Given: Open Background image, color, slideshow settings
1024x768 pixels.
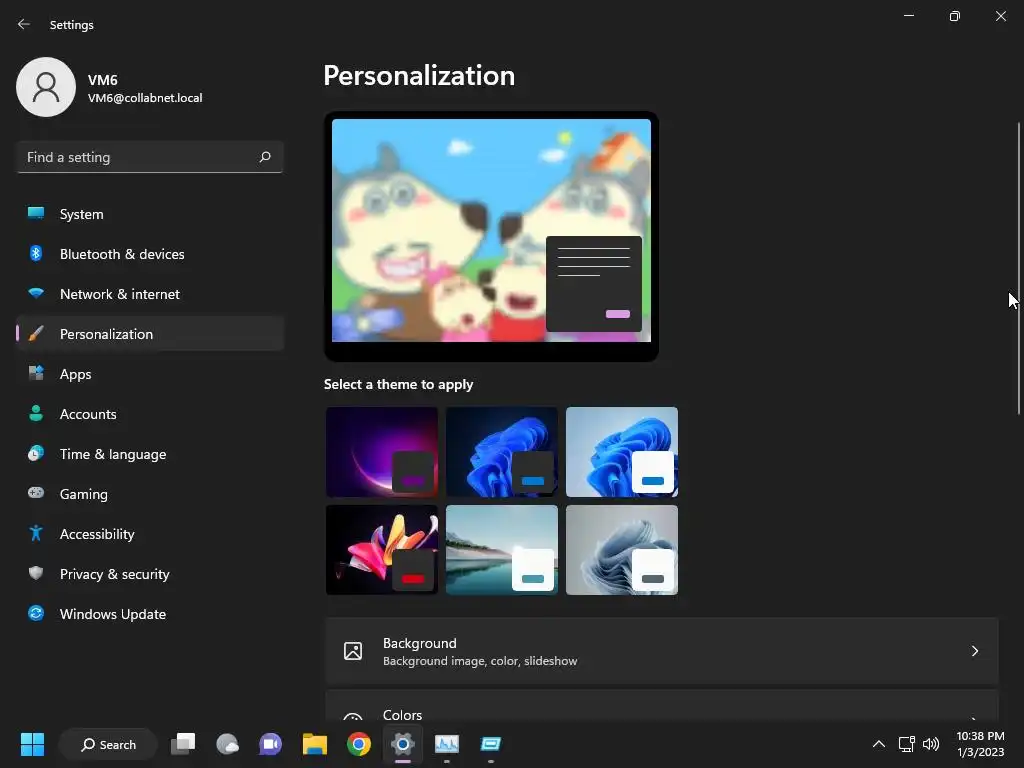Looking at the screenshot, I should click(662, 651).
